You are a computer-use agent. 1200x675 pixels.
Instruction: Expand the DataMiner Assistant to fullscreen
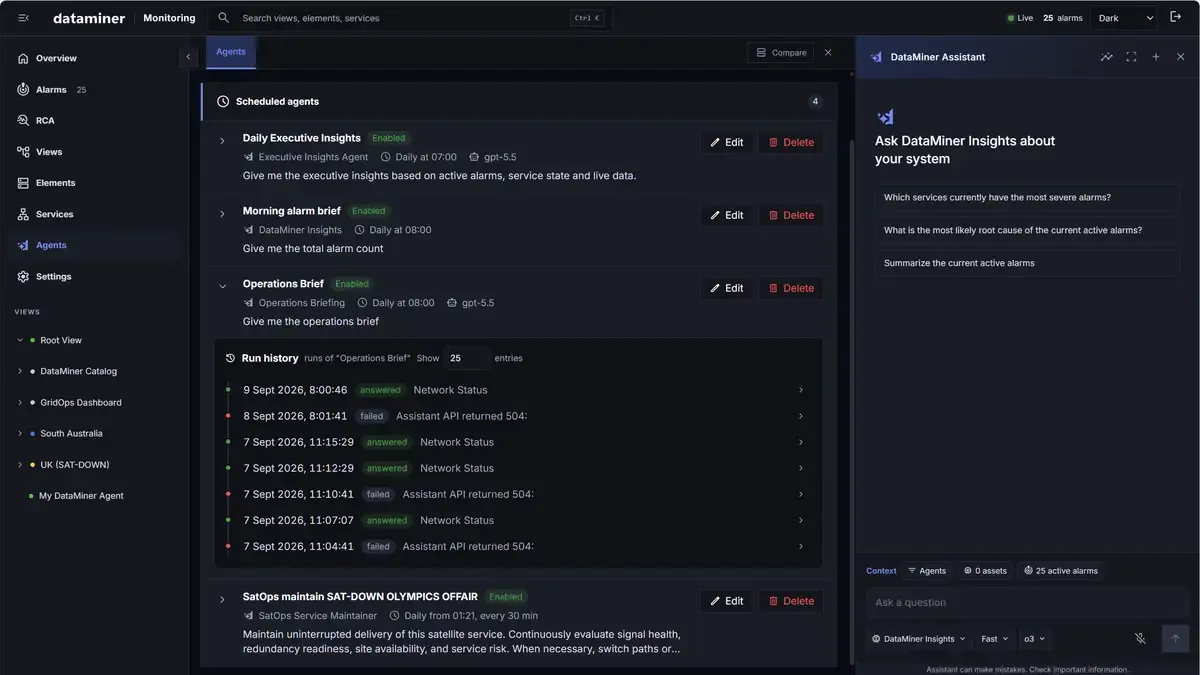click(x=1131, y=57)
